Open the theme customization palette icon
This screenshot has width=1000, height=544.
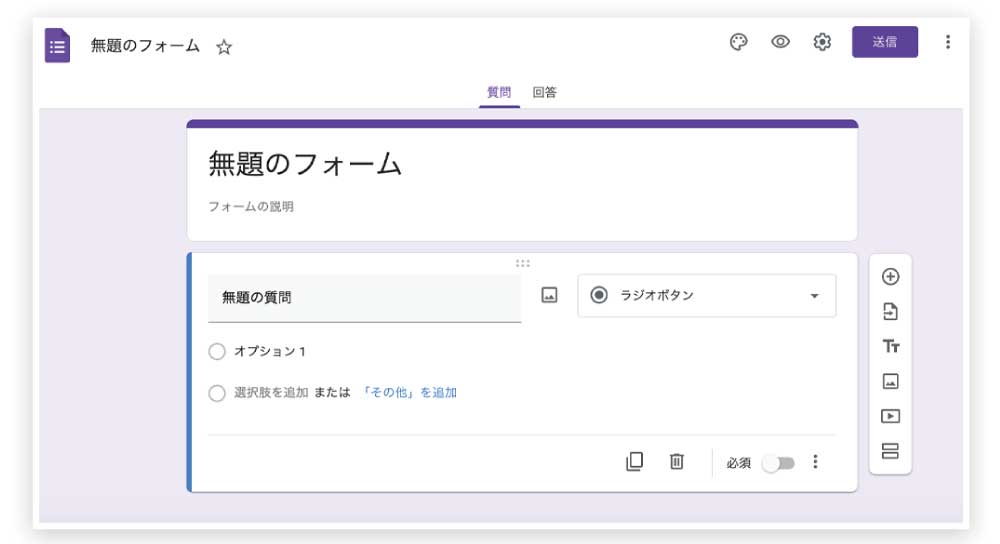tap(739, 42)
